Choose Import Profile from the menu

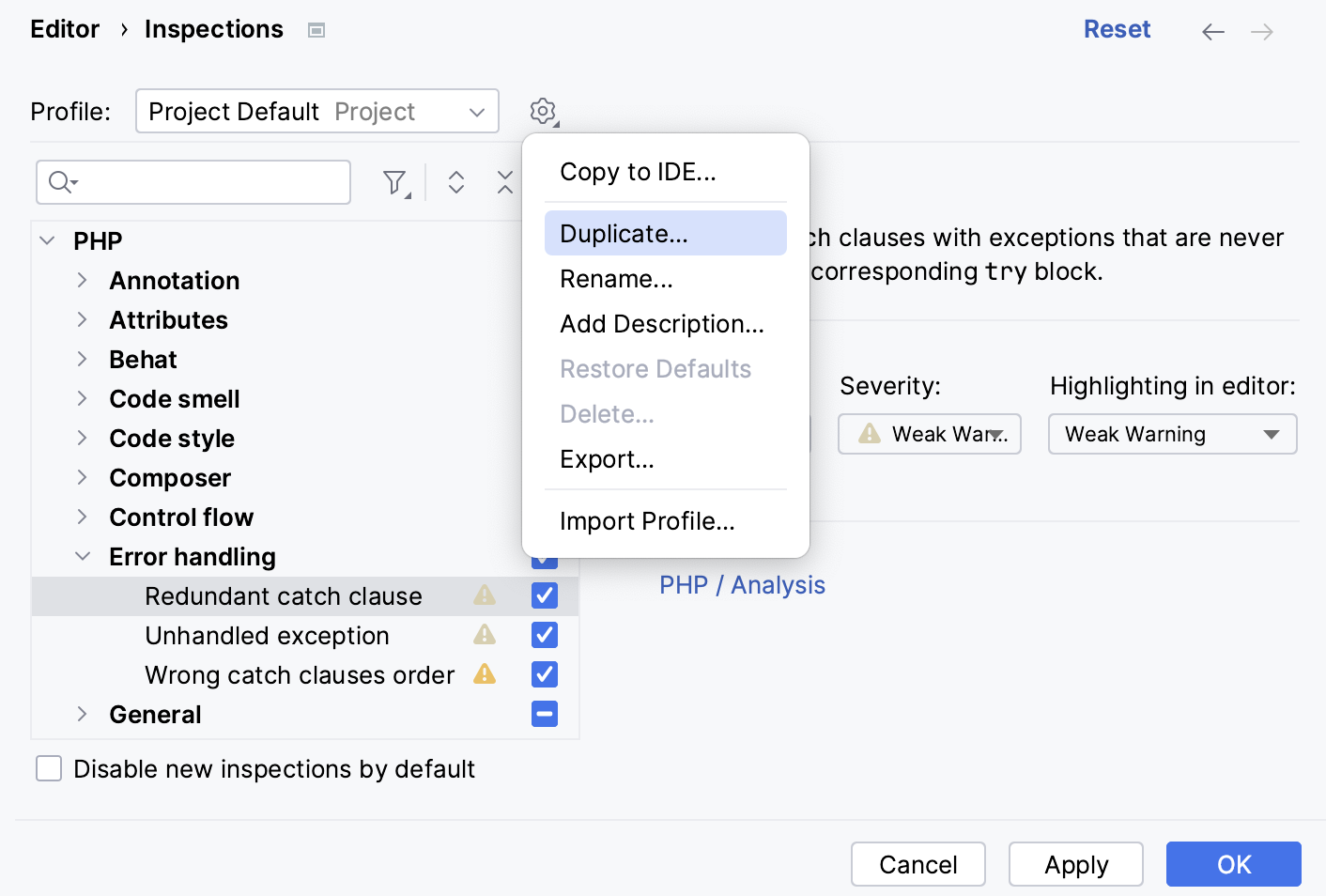(x=647, y=520)
